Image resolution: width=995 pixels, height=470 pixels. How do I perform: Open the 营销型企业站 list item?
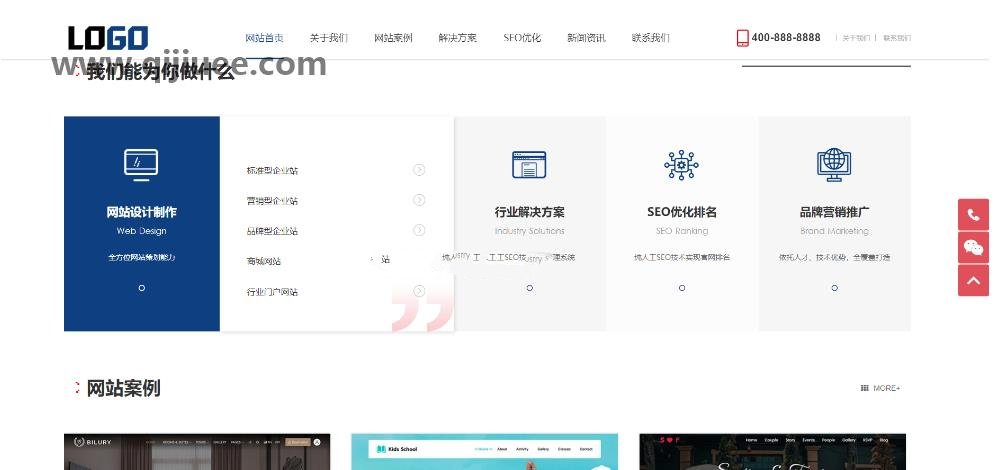pyautogui.click(x=272, y=201)
